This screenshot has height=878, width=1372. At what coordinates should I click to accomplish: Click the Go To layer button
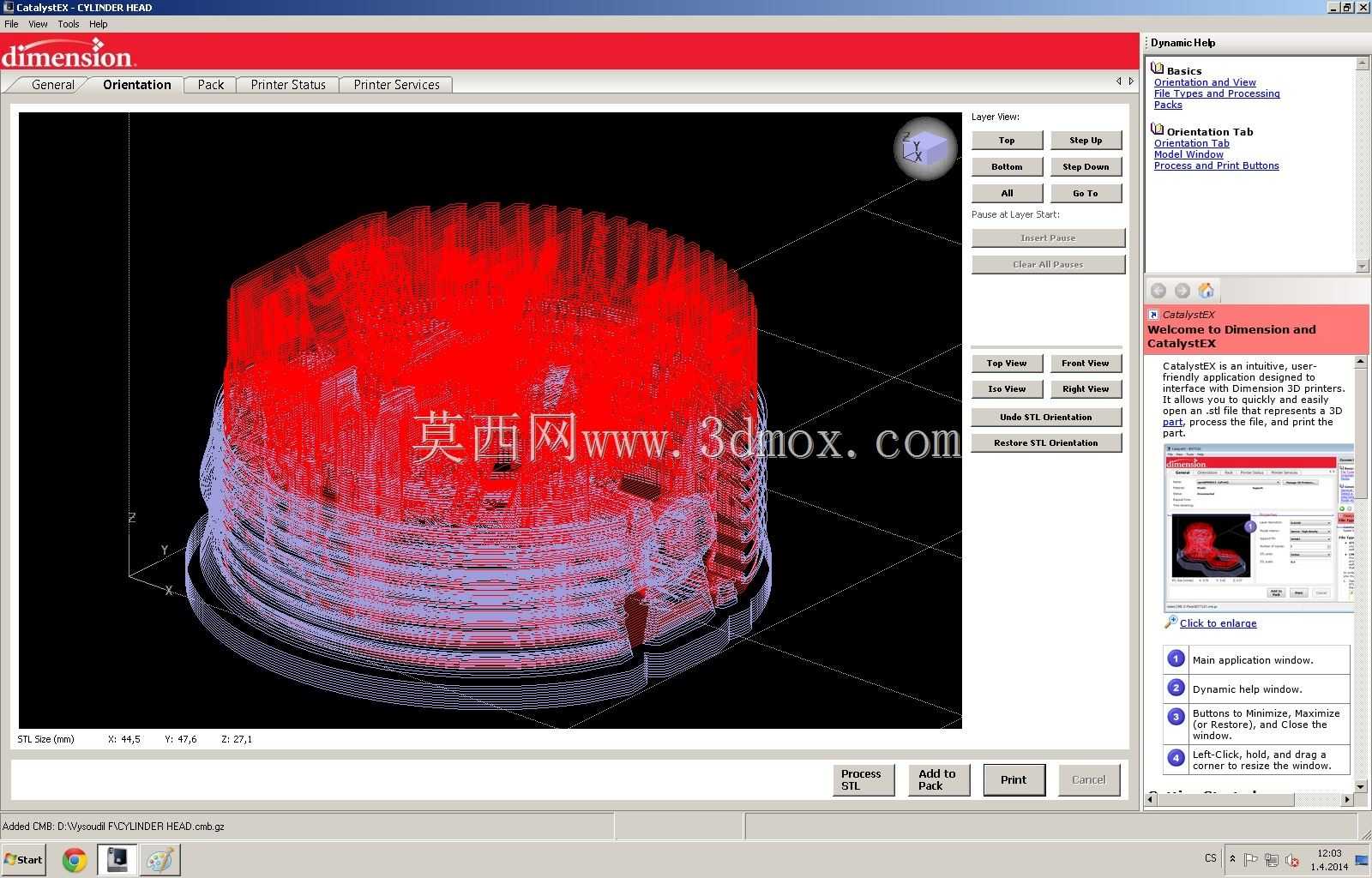pyautogui.click(x=1086, y=194)
